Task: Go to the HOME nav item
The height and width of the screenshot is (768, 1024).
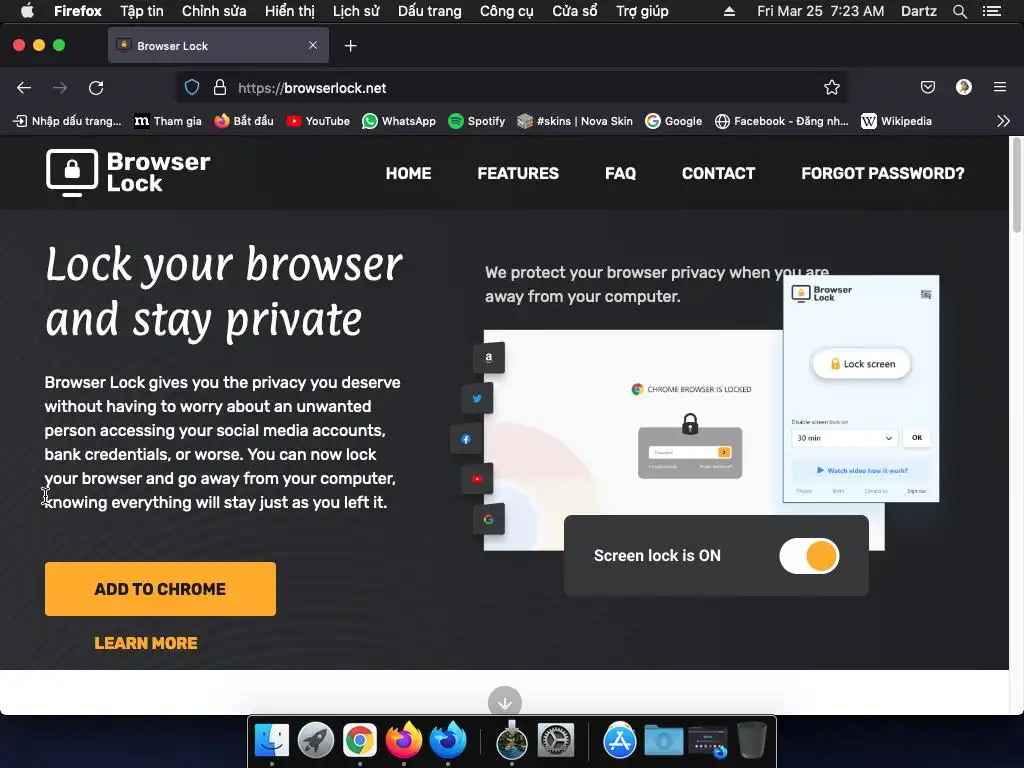Action: click(408, 173)
